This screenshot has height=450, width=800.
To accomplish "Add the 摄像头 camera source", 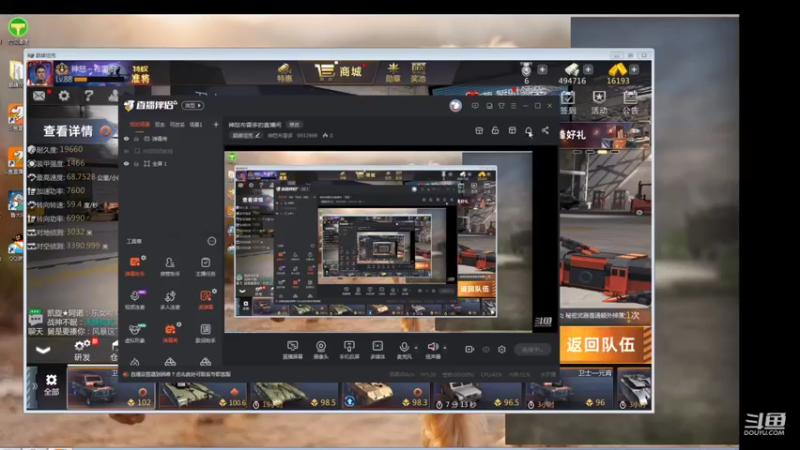I will [x=321, y=349].
